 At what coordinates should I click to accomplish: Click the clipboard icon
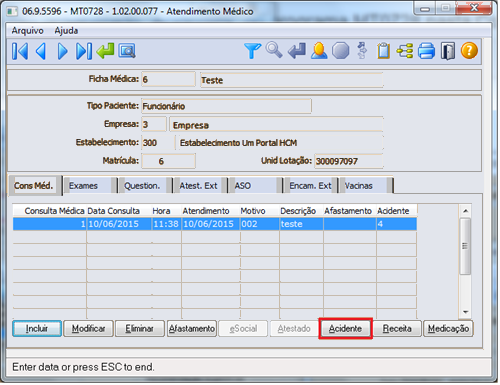tap(383, 51)
